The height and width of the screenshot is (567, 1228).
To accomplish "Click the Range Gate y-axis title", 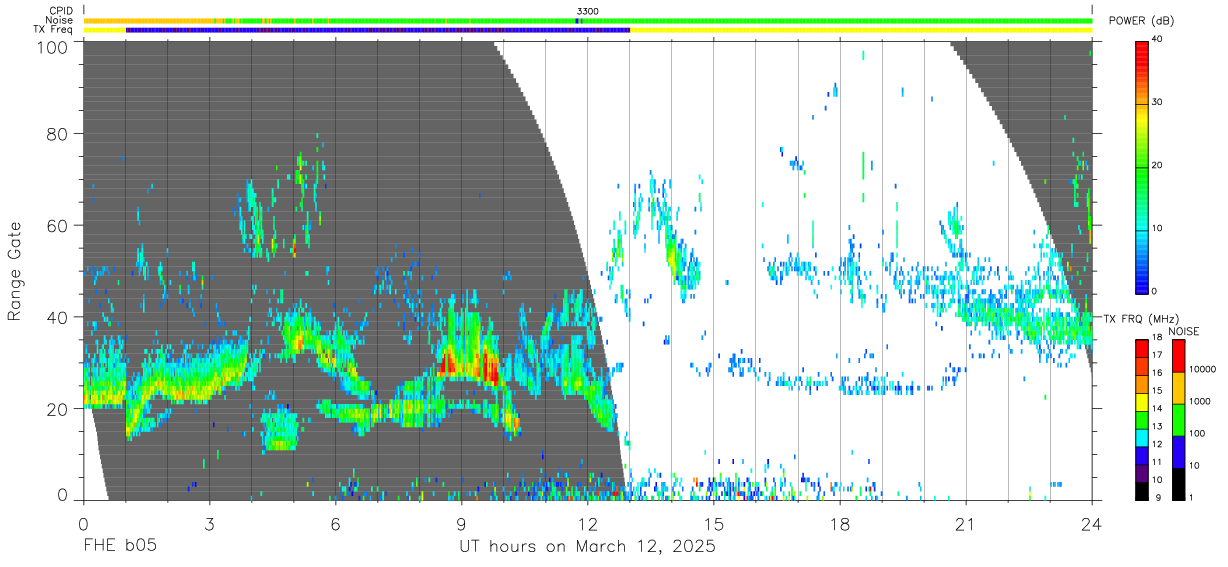I will 15,270.
